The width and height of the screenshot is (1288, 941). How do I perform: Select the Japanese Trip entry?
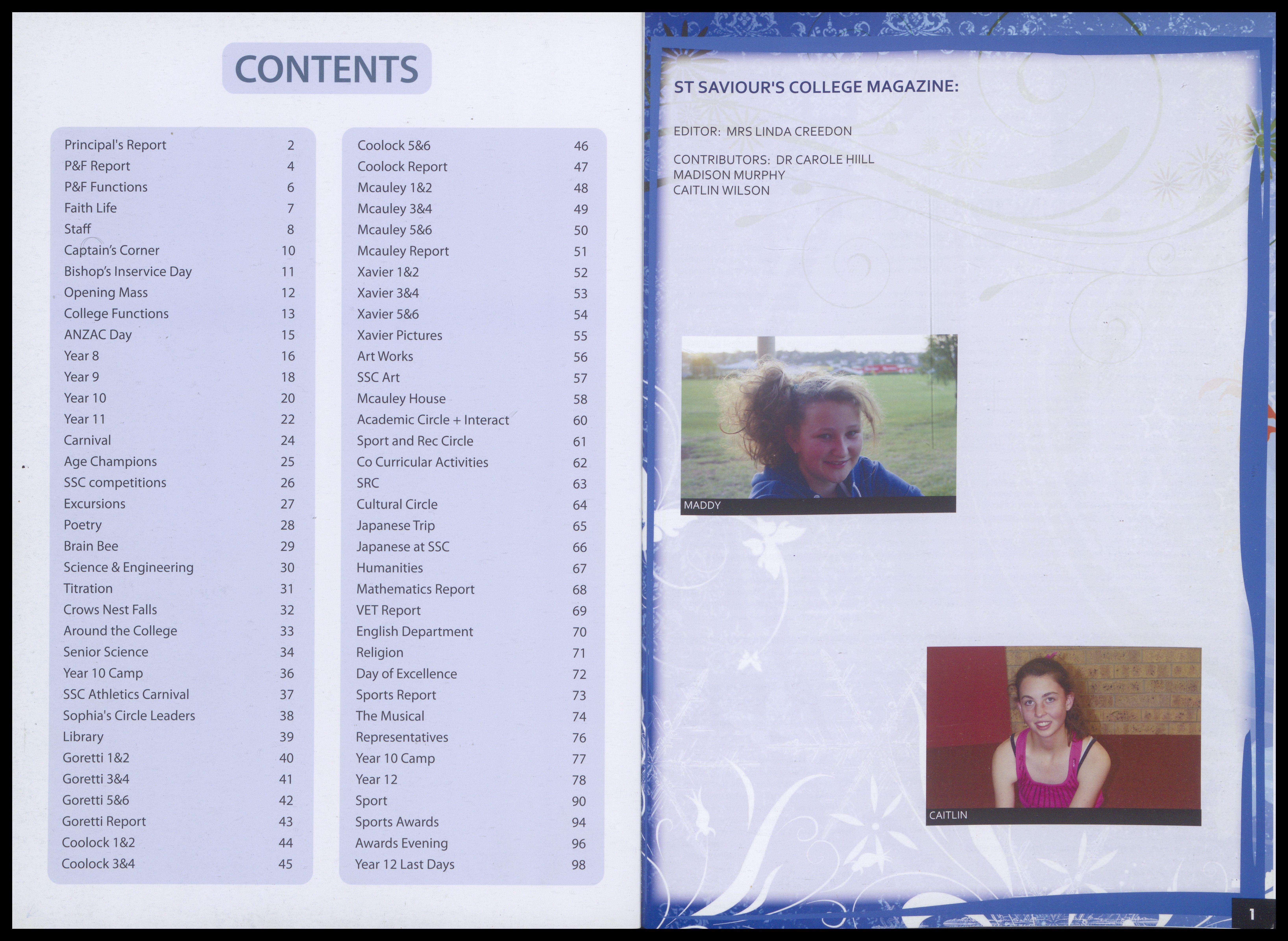point(396,525)
